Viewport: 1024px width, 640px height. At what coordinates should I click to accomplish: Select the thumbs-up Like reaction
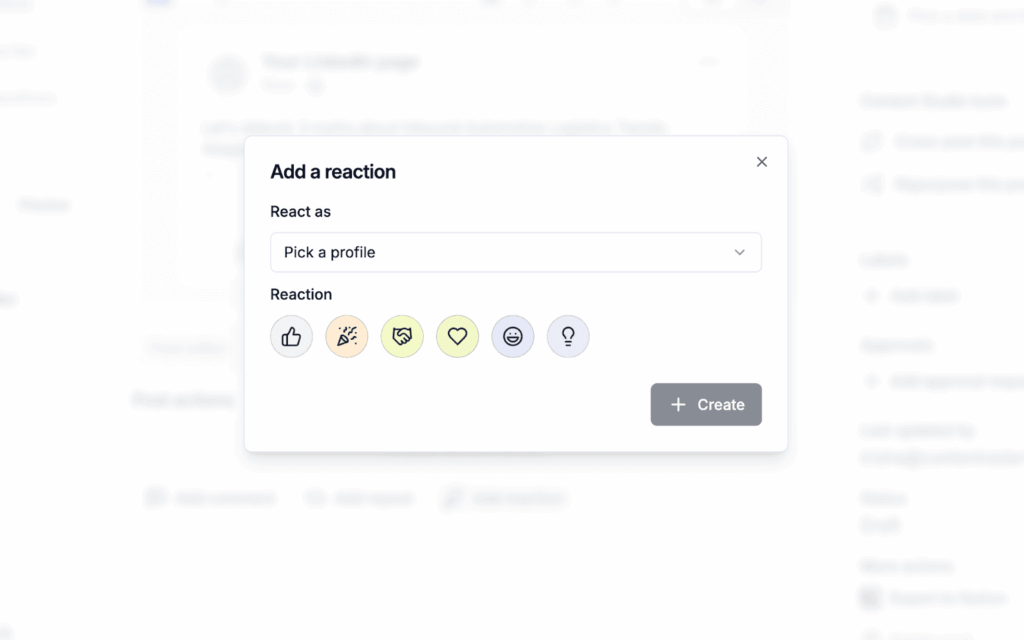click(x=291, y=337)
